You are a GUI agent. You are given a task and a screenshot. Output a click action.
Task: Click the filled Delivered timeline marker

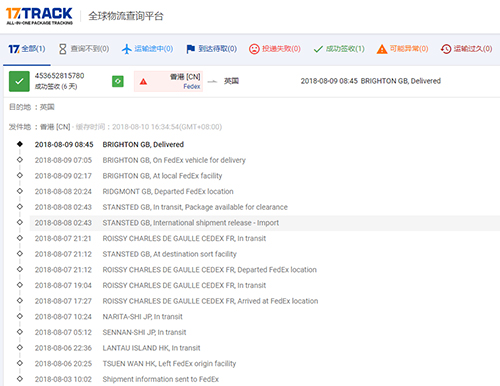[20, 144]
